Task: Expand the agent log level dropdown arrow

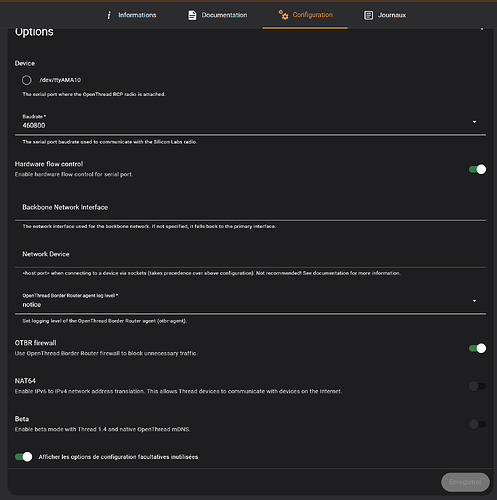Action: pyautogui.click(x=474, y=301)
